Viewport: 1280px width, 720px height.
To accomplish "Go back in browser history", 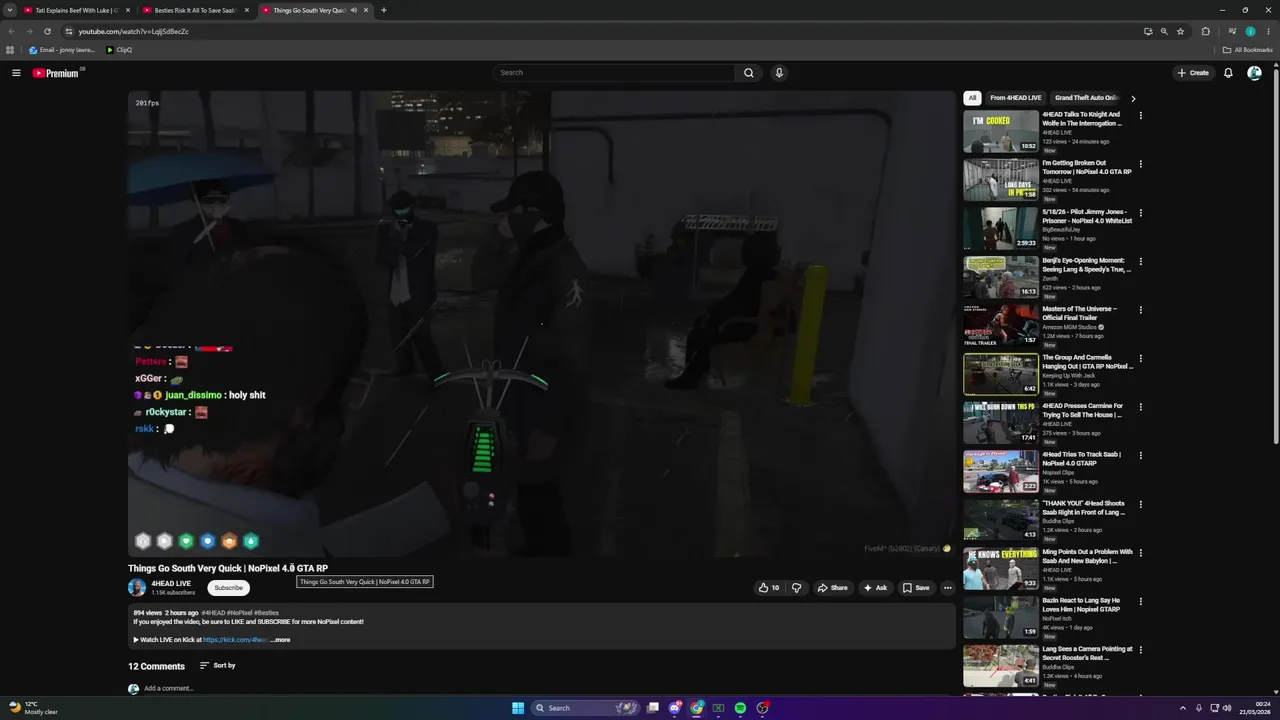I will pos(11,31).
